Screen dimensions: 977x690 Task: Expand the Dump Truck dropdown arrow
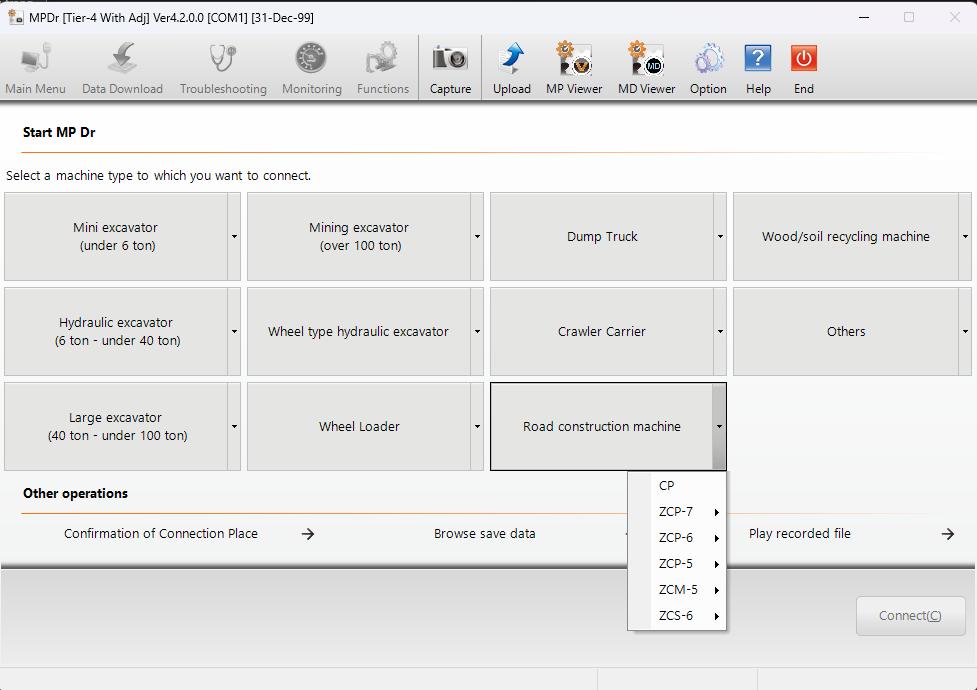click(x=720, y=237)
